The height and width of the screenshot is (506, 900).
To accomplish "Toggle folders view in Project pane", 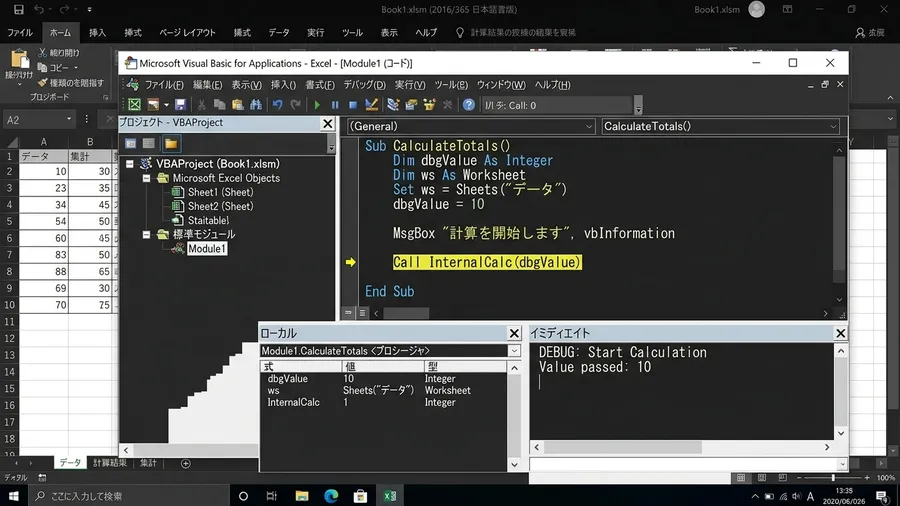I will (x=171, y=143).
